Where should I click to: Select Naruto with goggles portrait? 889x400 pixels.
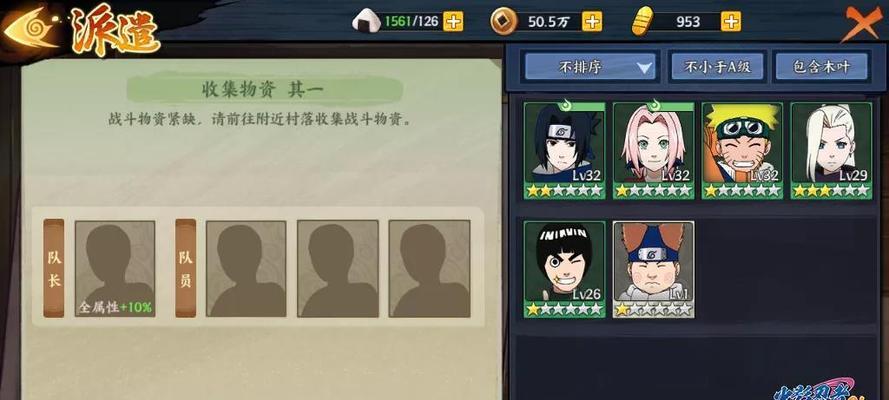coord(742,150)
